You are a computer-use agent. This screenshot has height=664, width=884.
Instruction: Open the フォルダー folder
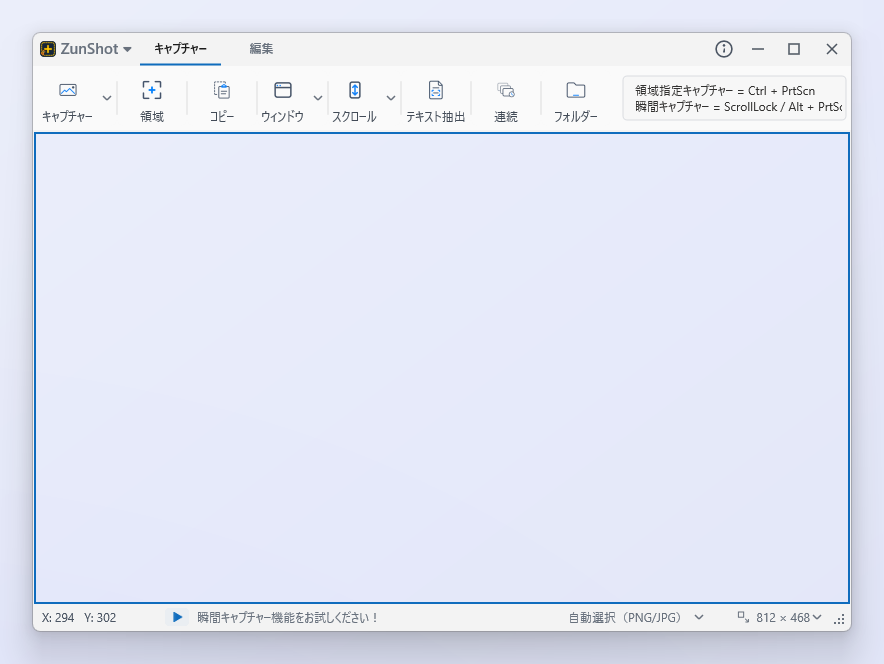click(x=576, y=100)
